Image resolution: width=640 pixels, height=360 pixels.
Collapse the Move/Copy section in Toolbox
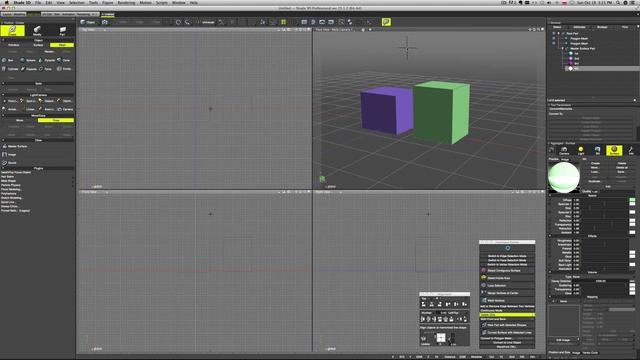3,116
